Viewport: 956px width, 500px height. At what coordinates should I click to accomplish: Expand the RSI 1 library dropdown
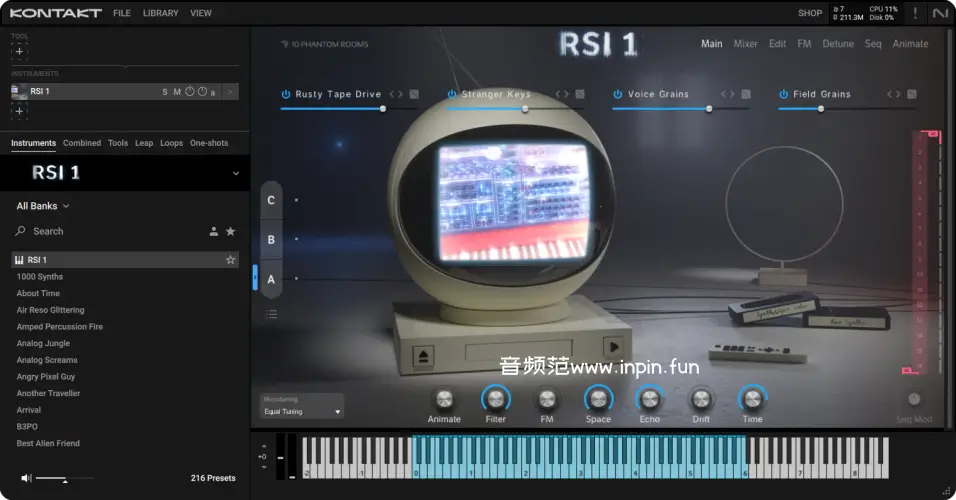(x=235, y=173)
